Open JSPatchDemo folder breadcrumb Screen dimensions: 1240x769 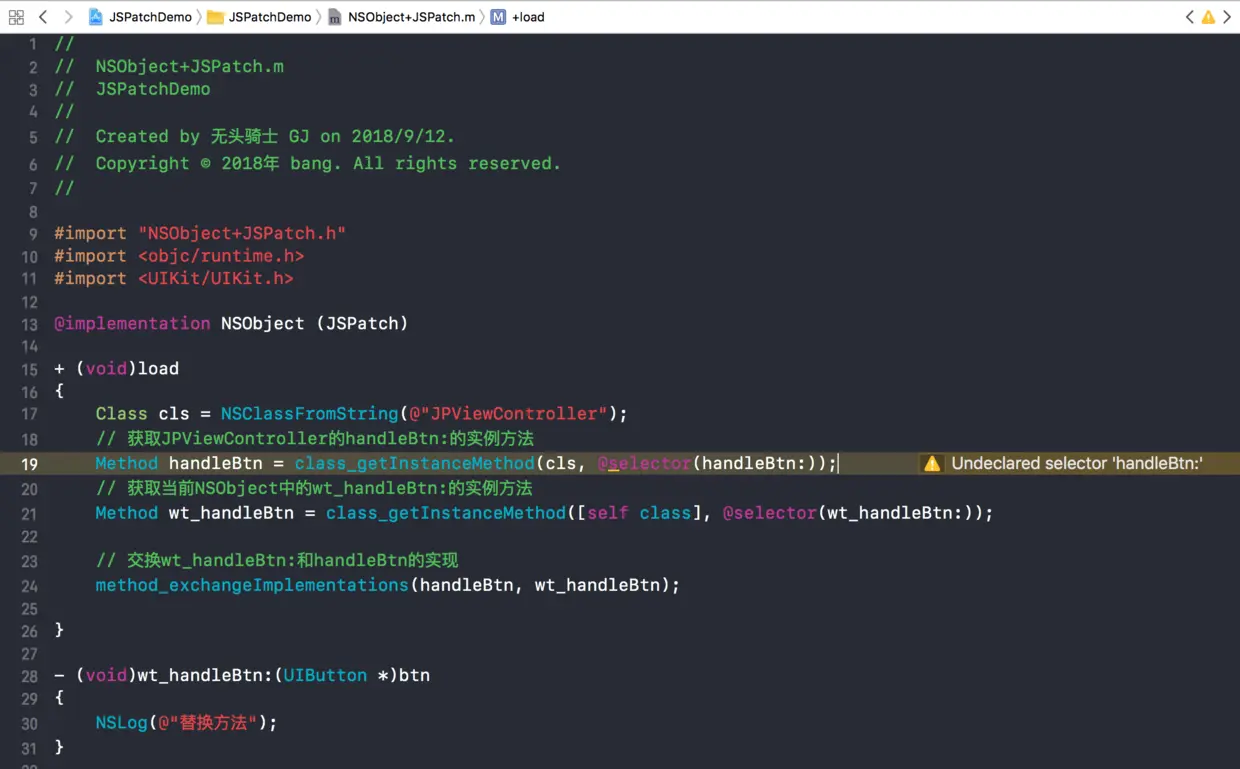259,17
